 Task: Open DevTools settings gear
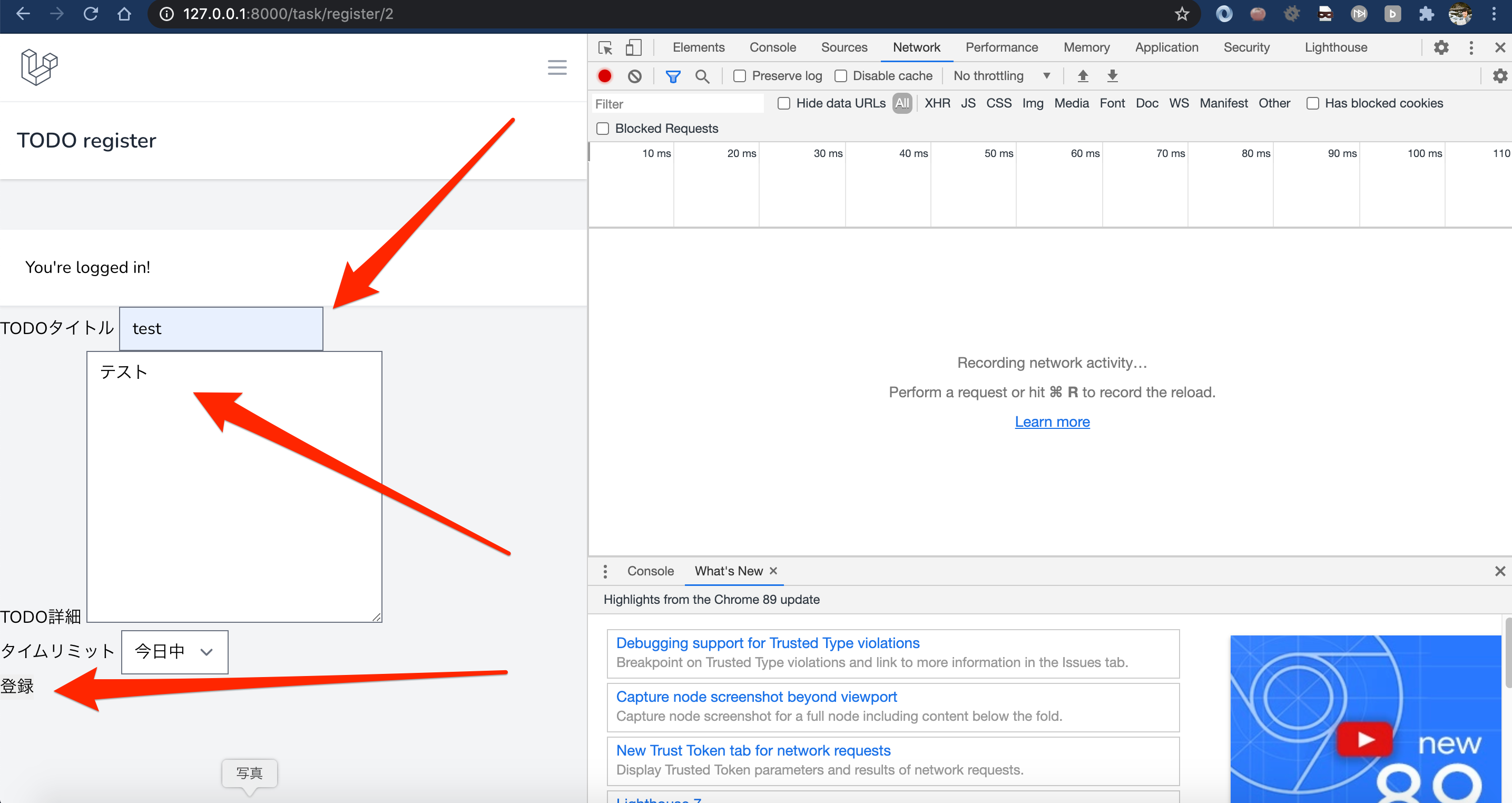(x=1441, y=47)
